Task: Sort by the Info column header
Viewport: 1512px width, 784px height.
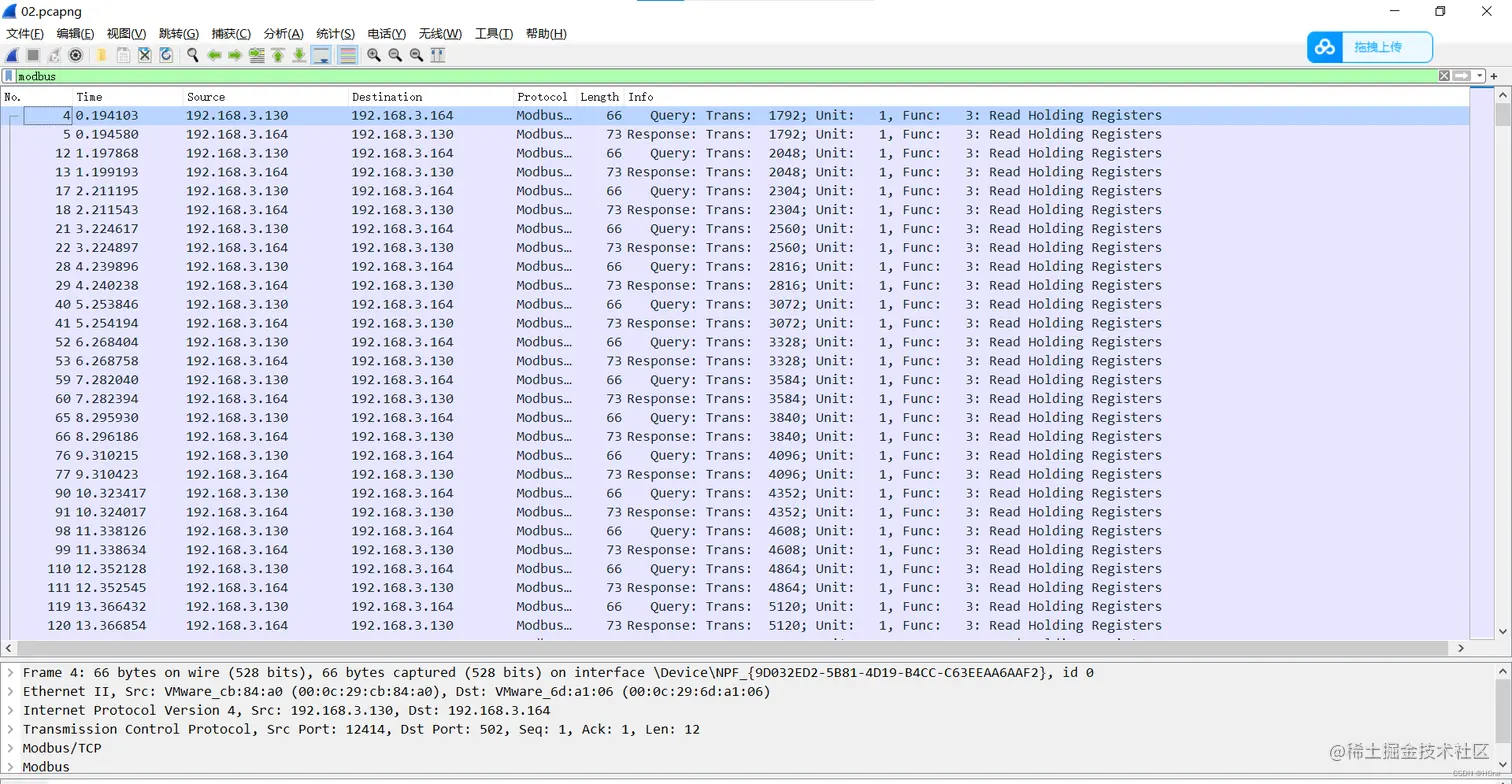Action: tap(1047, 97)
